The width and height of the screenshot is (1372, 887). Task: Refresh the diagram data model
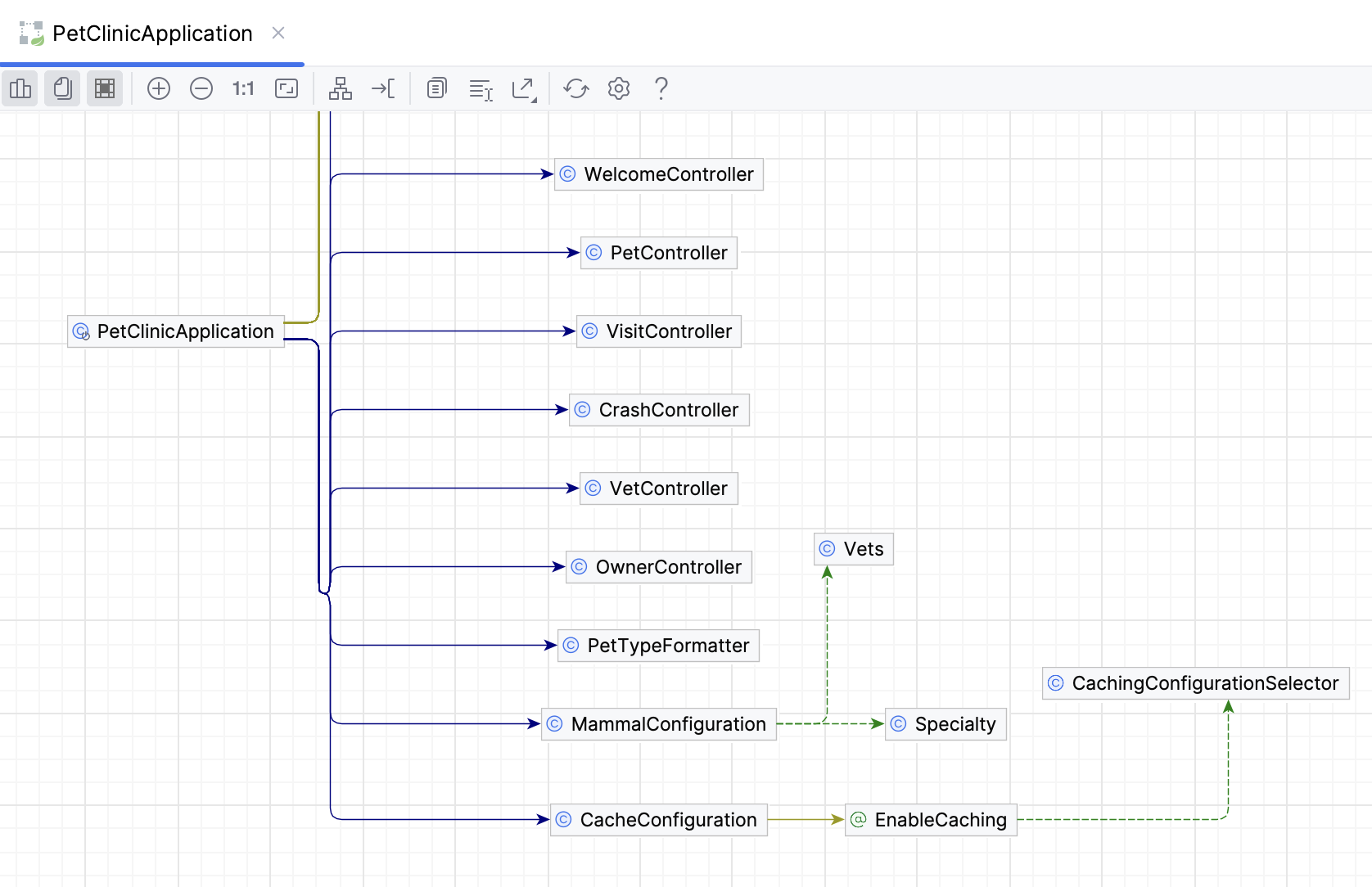click(x=575, y=88)
